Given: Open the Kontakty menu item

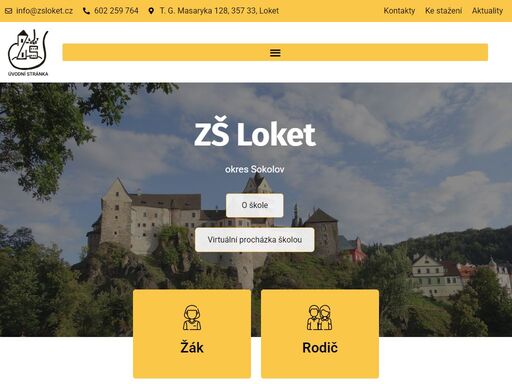Looking at the screenshot, I should [399, 11].
